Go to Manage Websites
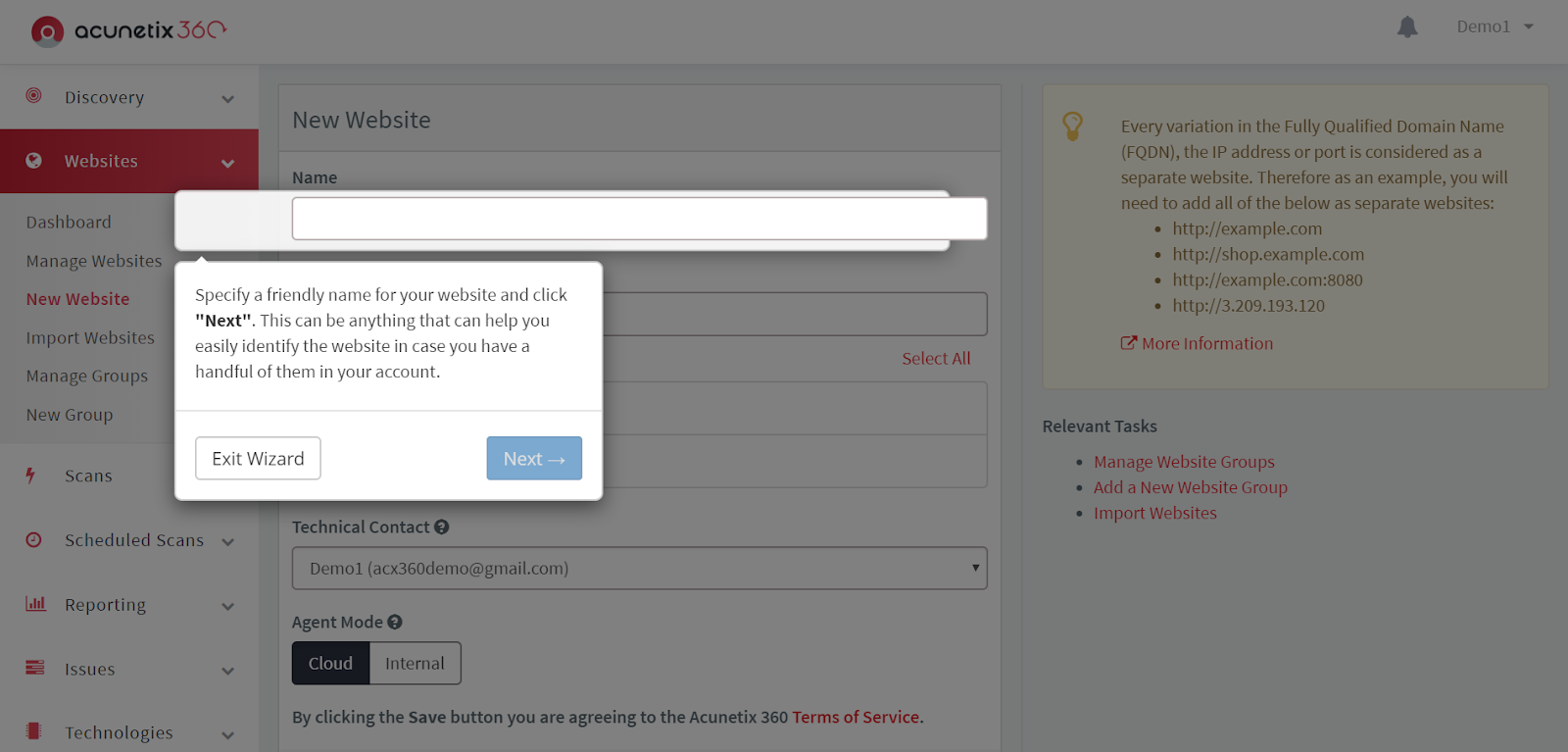1568x752 pixels. [94, 261]
